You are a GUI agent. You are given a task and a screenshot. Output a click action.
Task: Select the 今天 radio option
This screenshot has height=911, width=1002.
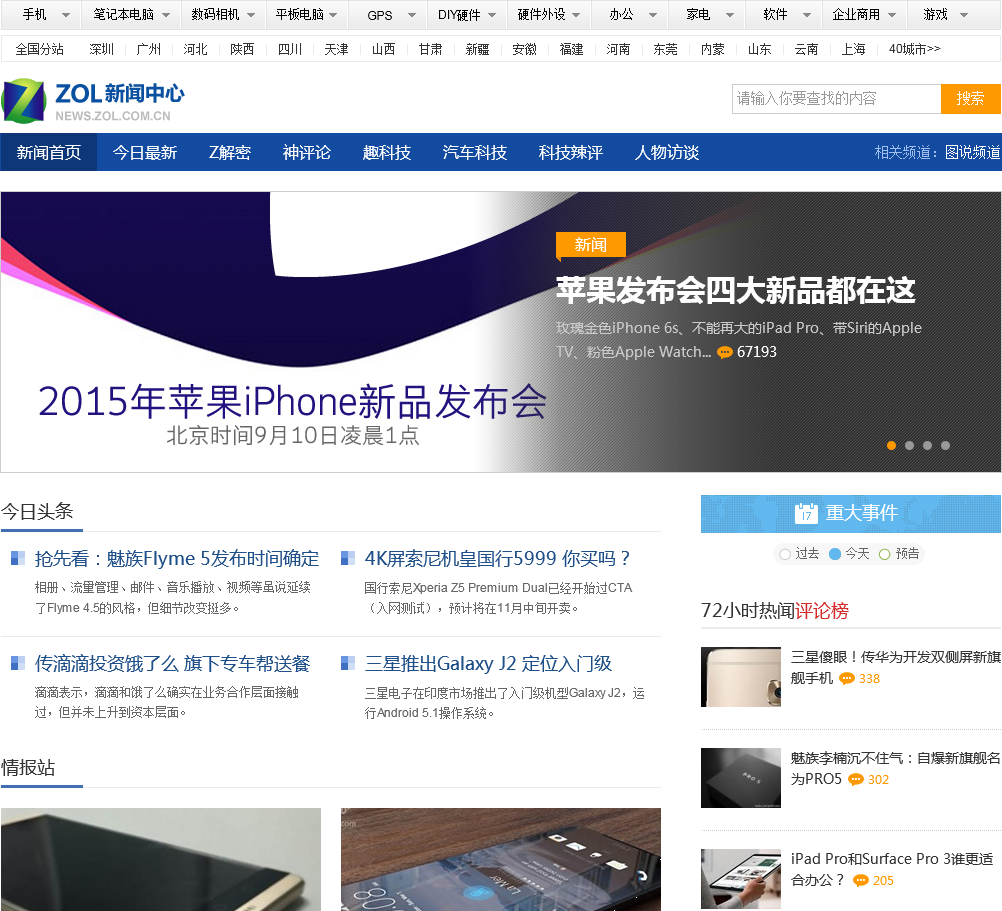point(835,554)
